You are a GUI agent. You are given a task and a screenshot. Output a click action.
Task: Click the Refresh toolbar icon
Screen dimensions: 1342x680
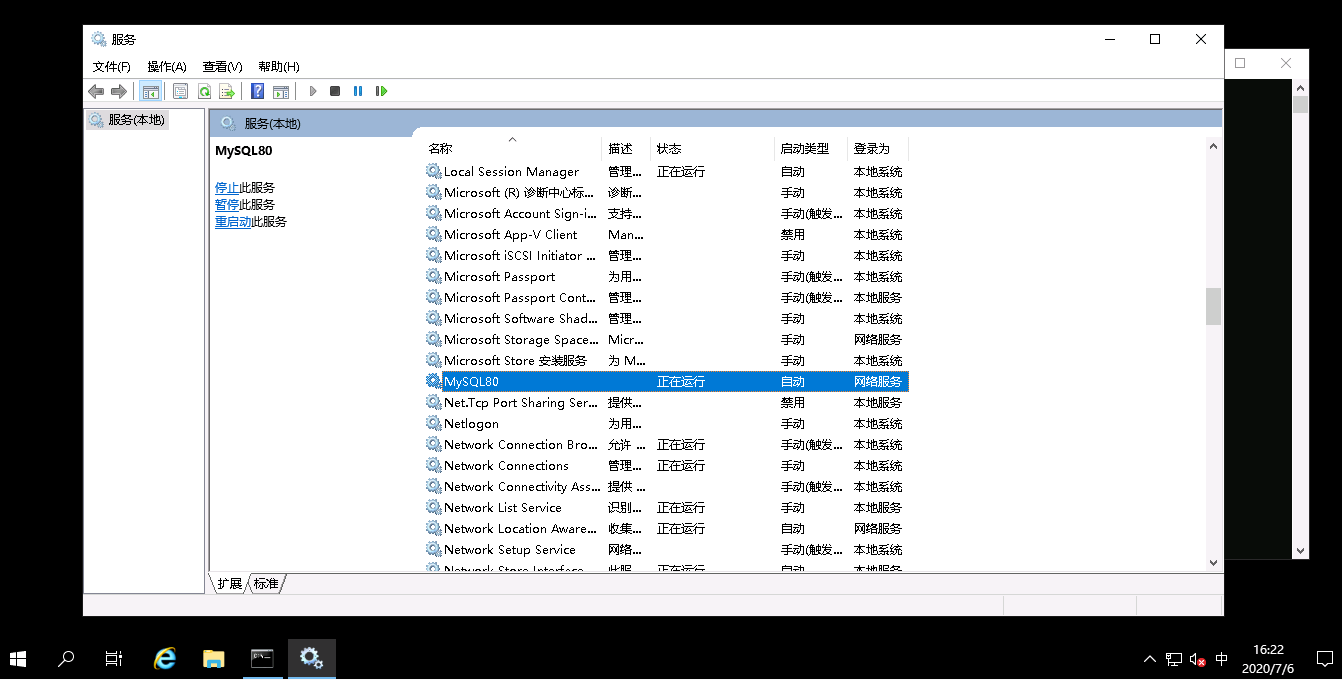point(204,91)
